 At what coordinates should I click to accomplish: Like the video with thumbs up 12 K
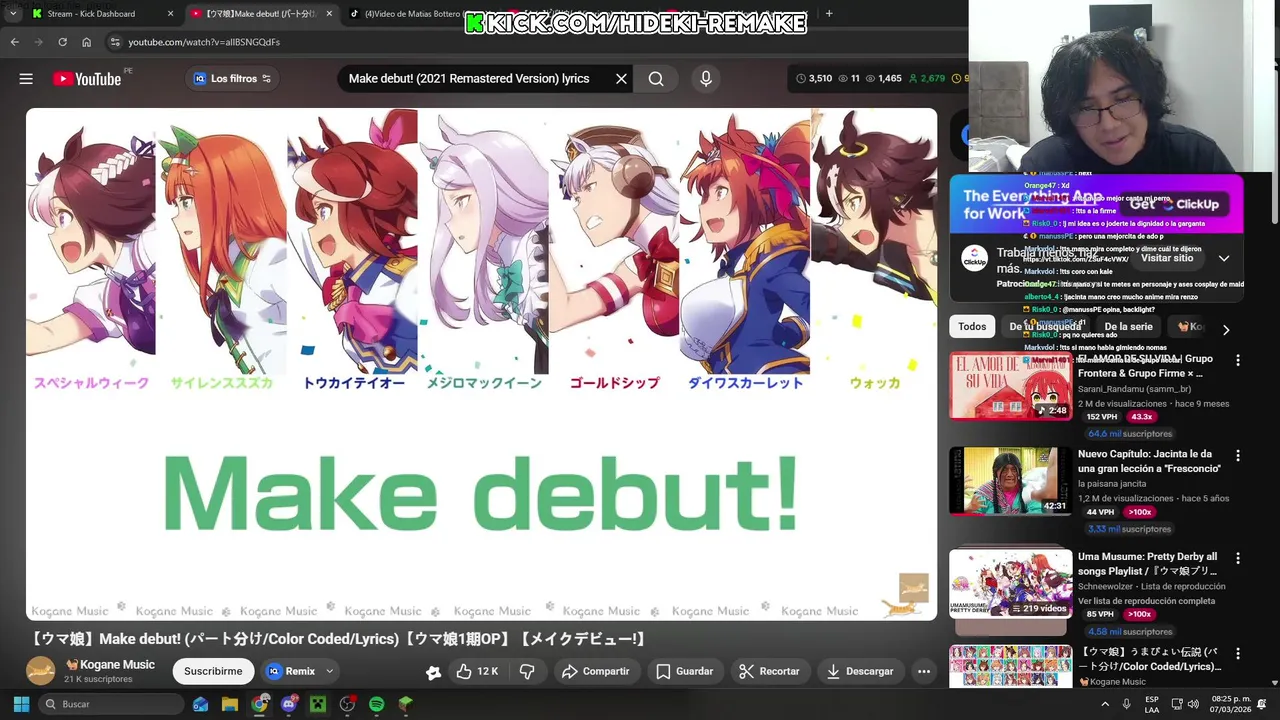pyautogui.click(x=477, y=671)
